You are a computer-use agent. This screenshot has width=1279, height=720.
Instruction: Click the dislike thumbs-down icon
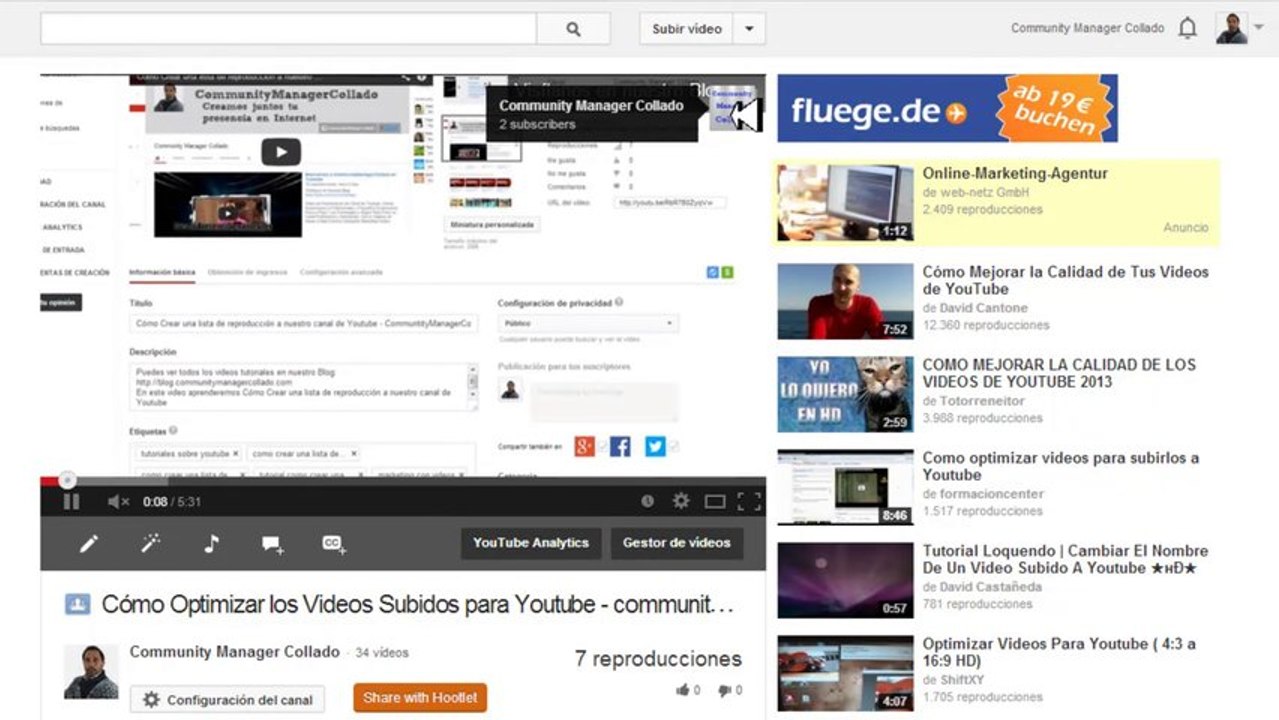[x=723, y=690]
